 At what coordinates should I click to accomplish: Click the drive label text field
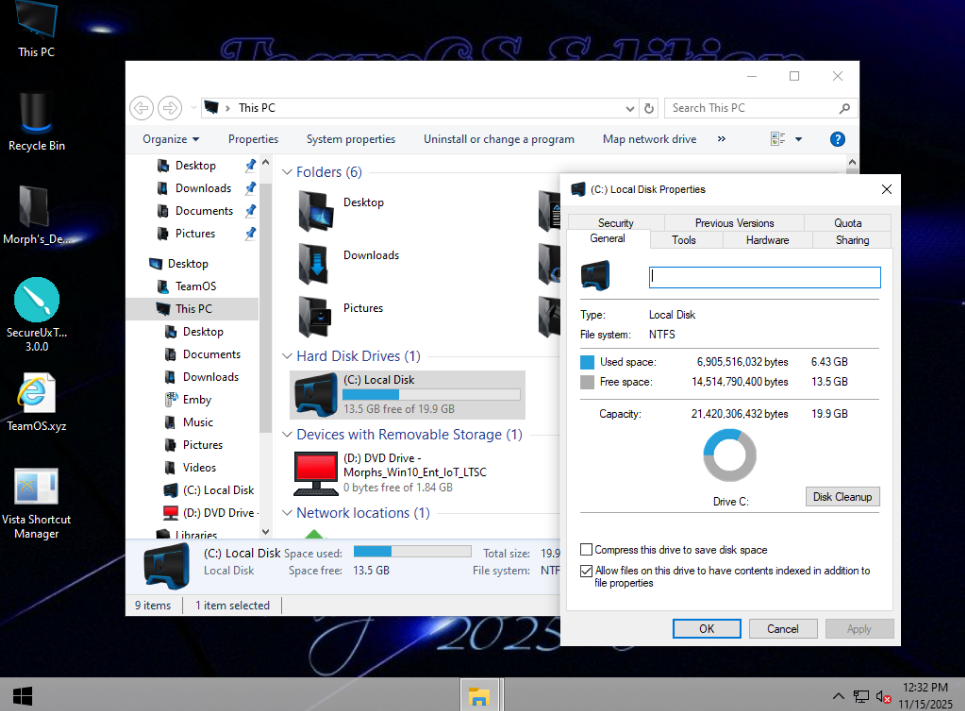(765, 277)
